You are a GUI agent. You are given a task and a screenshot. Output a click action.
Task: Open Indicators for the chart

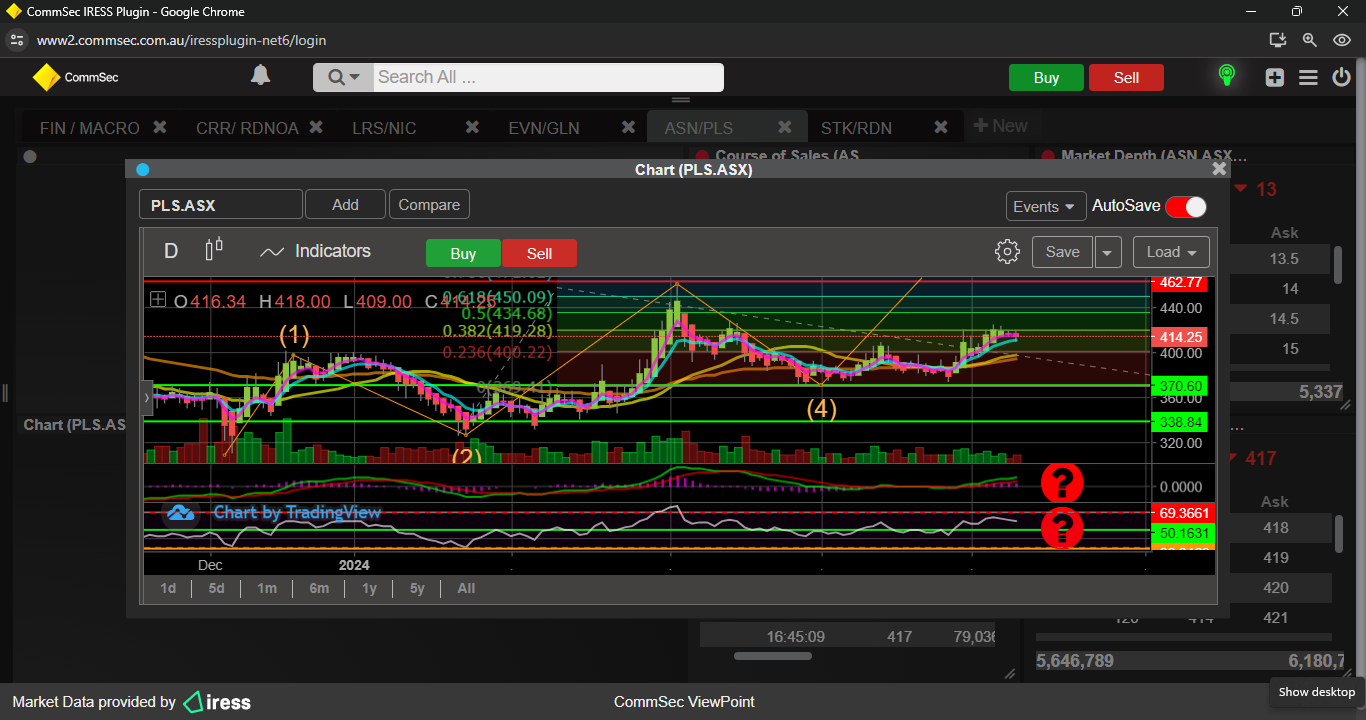315,252
